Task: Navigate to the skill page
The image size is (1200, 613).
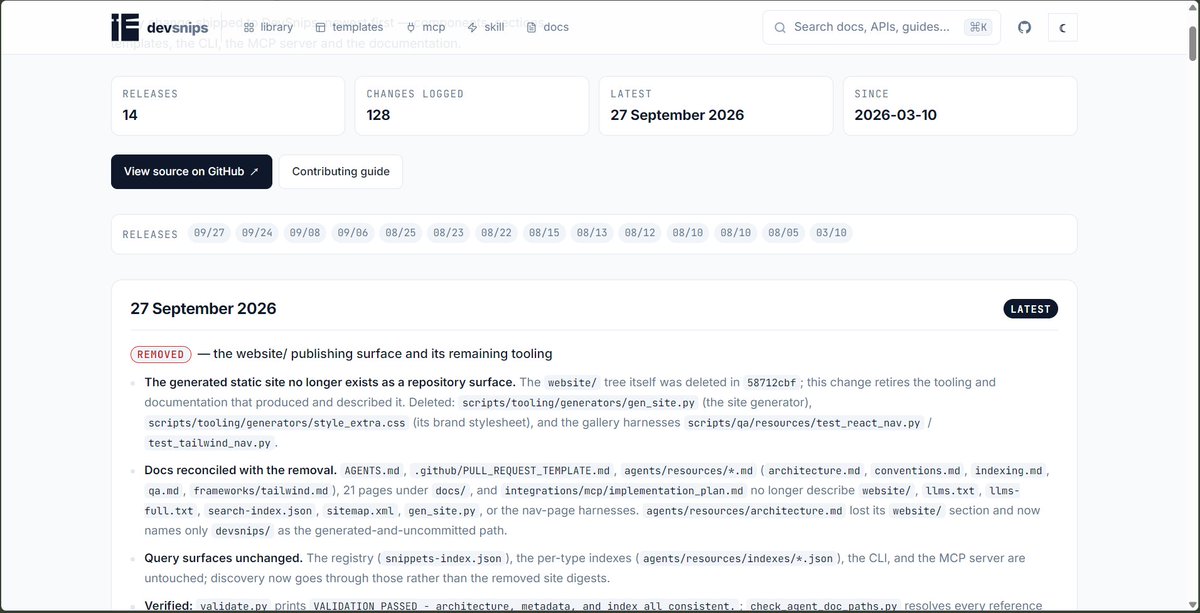Action: point(486,27)
